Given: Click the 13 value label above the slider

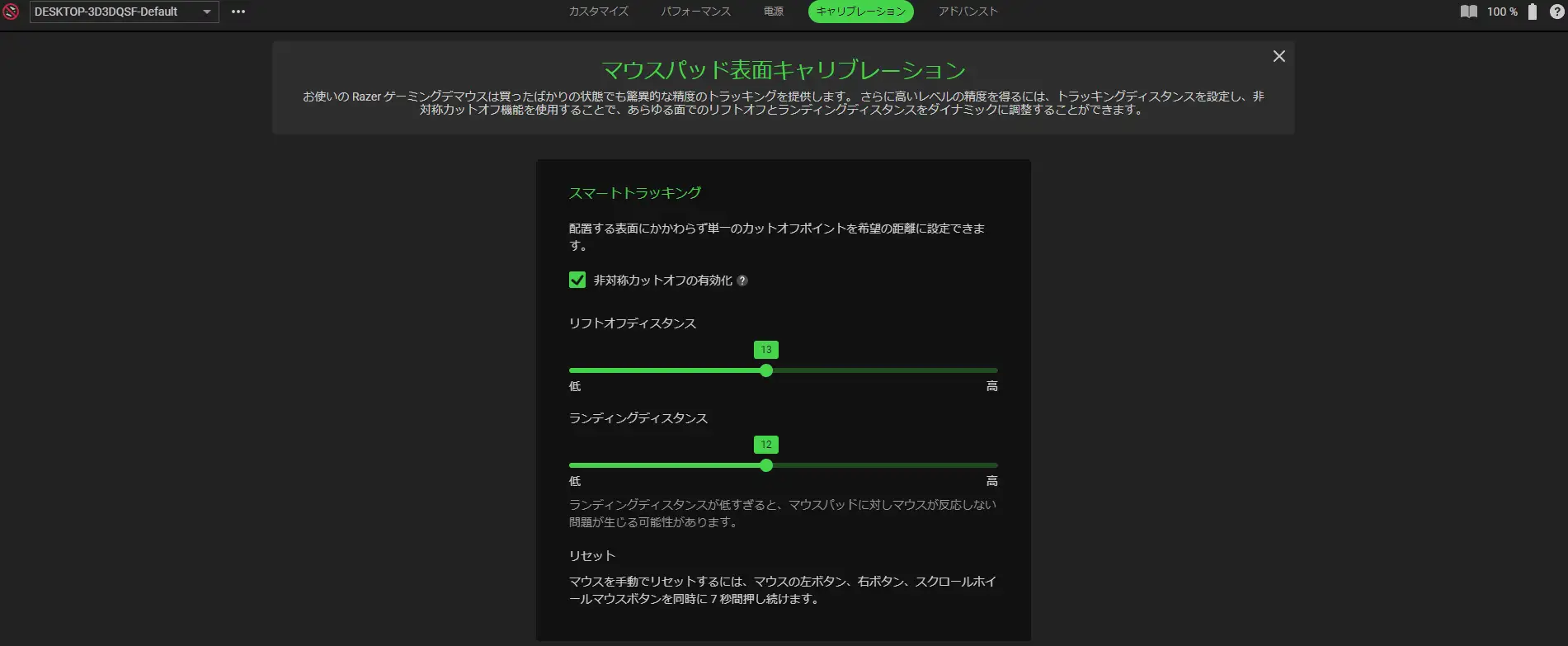Looking at the screenshot, I should pos(766,350).
